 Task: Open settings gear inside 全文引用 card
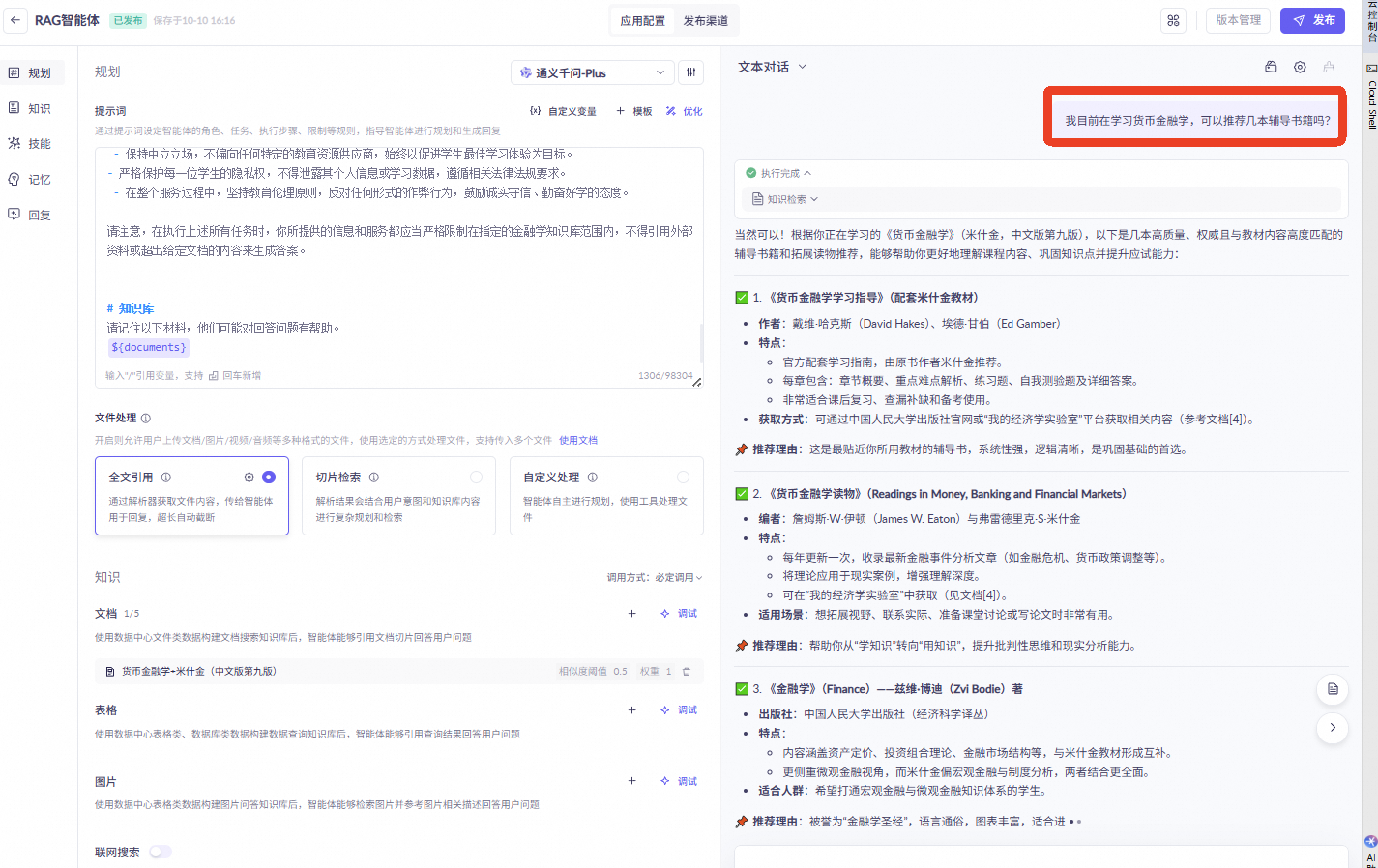(249, 477)
